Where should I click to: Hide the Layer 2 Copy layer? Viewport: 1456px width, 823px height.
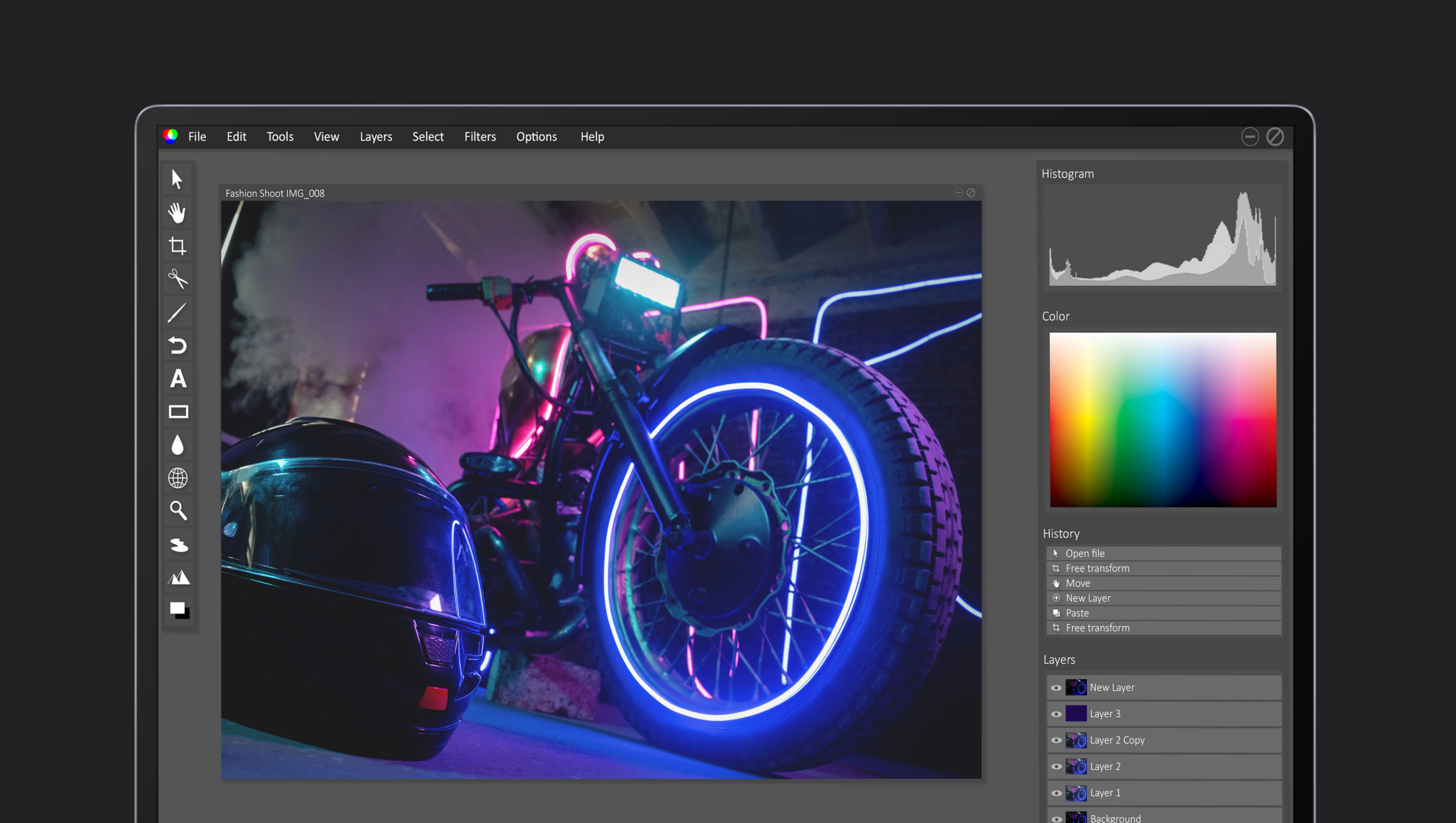pos(1056,740)
